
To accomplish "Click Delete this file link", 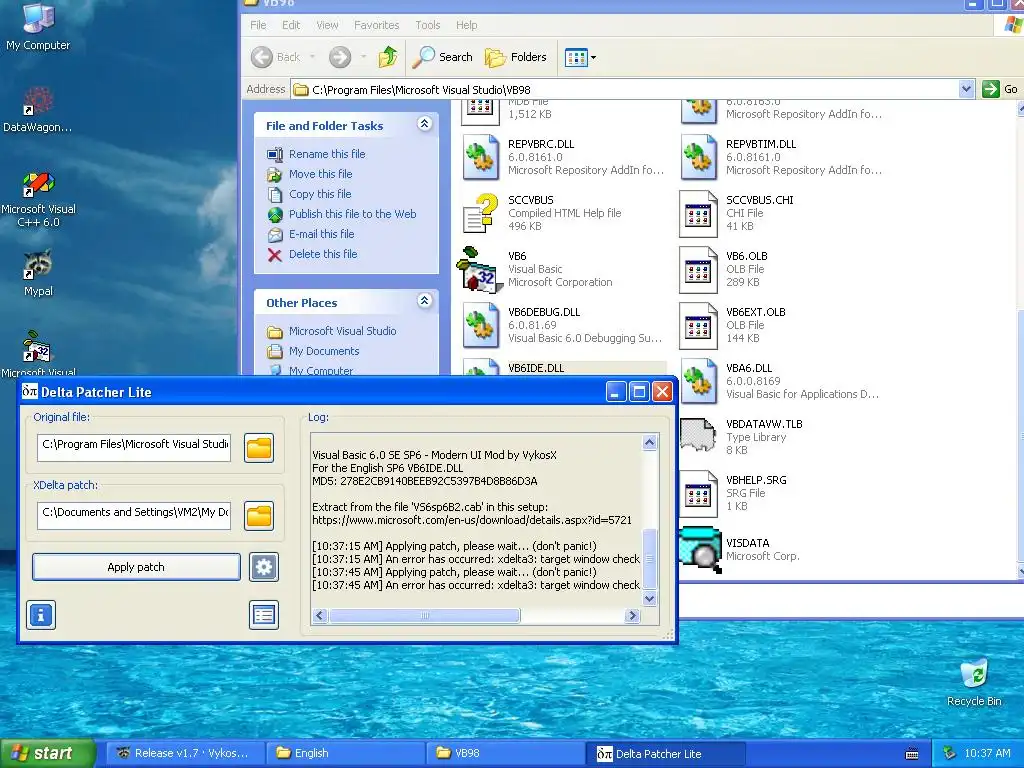I will [323, 254].
